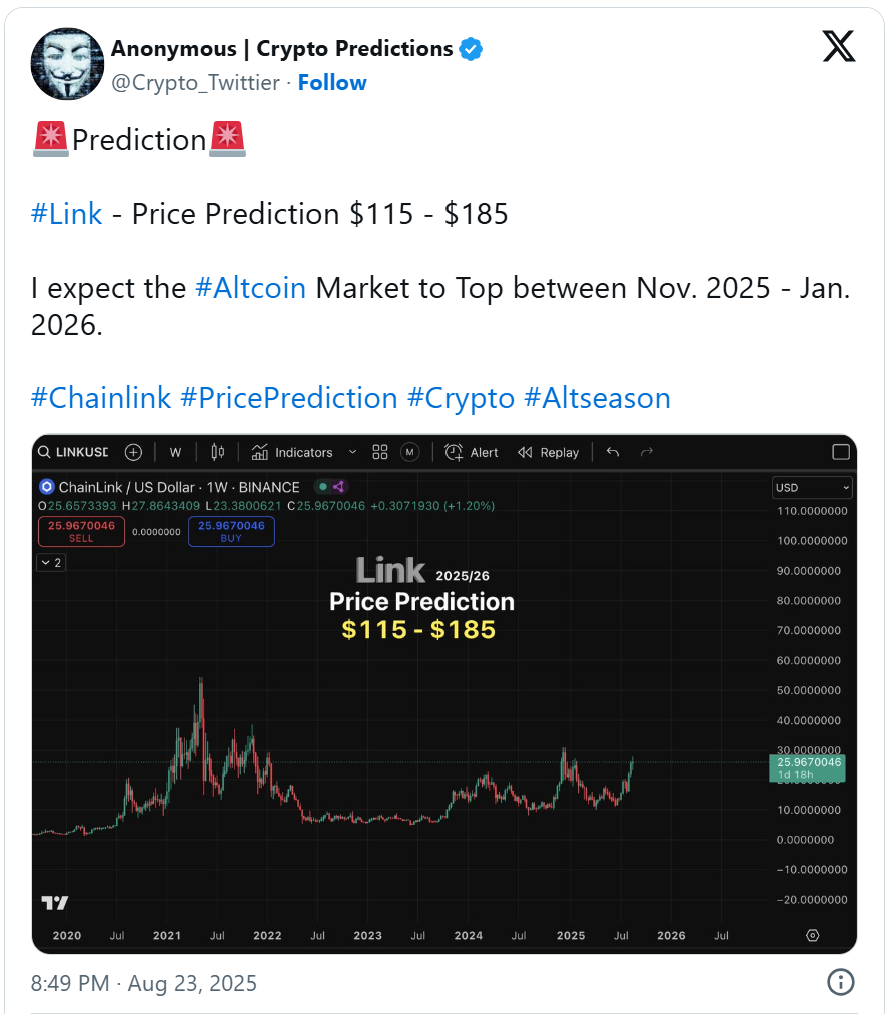Expand the collapsed indicators legend showing 2

[x=51, y=563]
